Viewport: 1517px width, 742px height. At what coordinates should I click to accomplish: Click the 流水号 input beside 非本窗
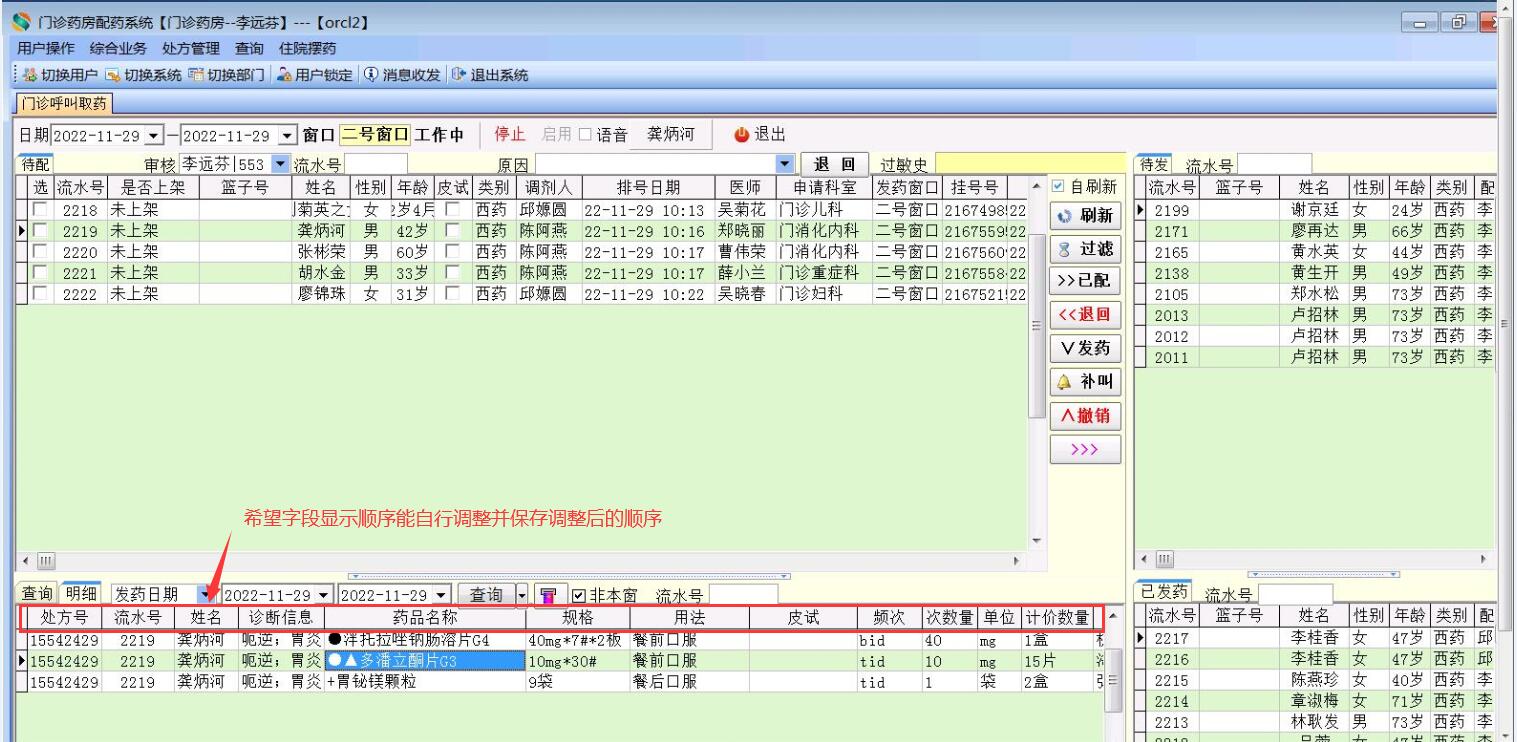[742, 595]
